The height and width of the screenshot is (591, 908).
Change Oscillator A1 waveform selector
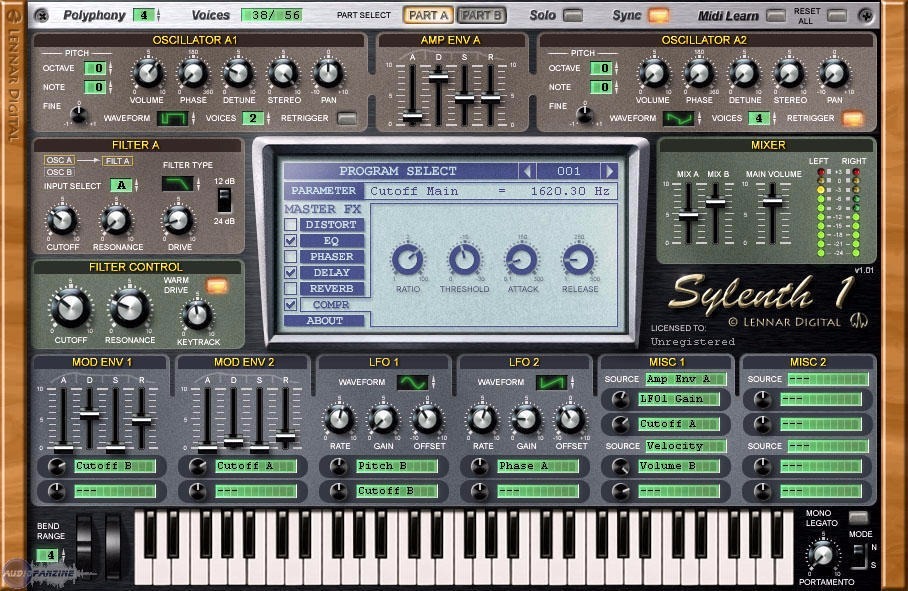coord(173,118)
